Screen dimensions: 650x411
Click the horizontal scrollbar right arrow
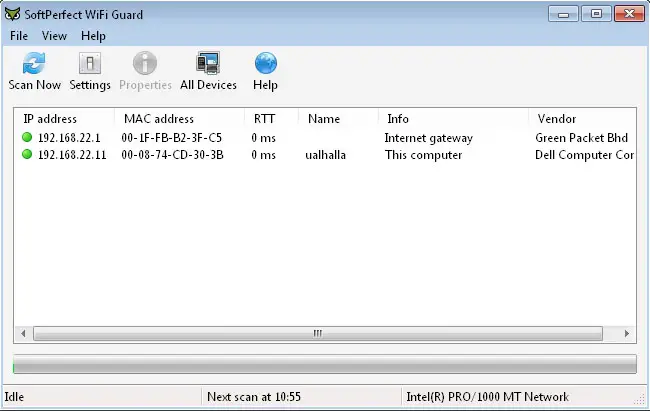(x=626, y=333)
